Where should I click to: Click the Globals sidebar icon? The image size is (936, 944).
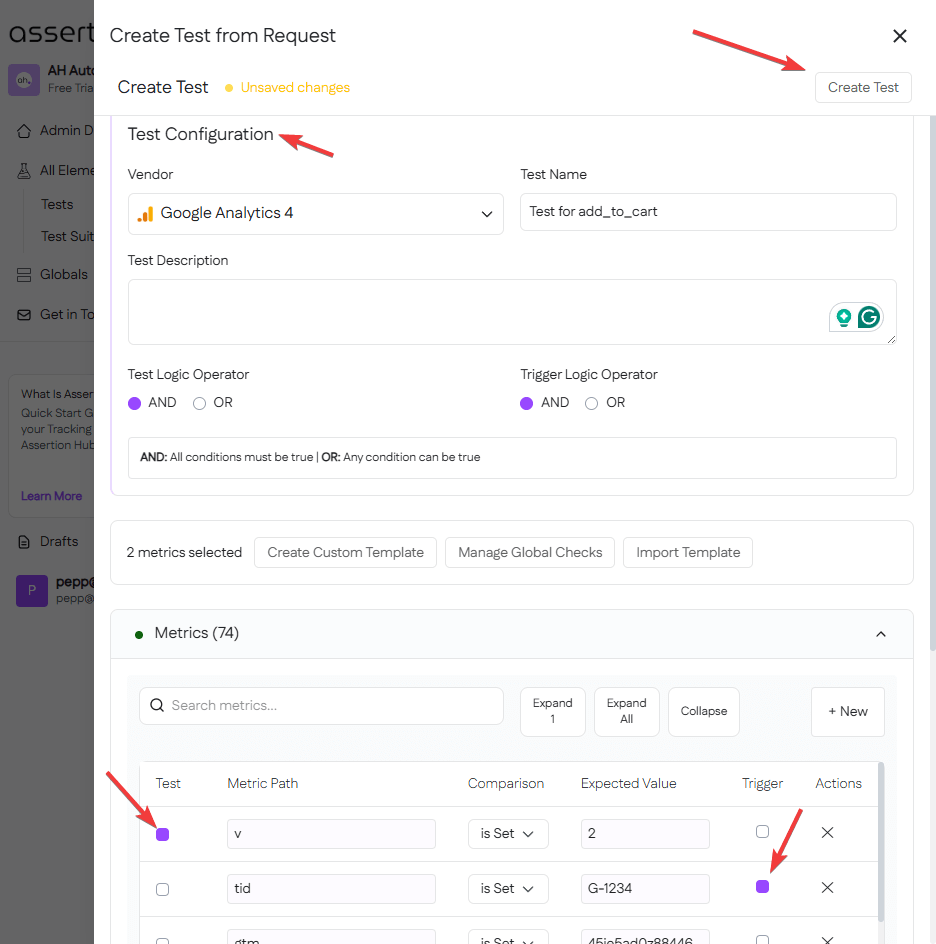pyautogui.click(x=24, y=275)
